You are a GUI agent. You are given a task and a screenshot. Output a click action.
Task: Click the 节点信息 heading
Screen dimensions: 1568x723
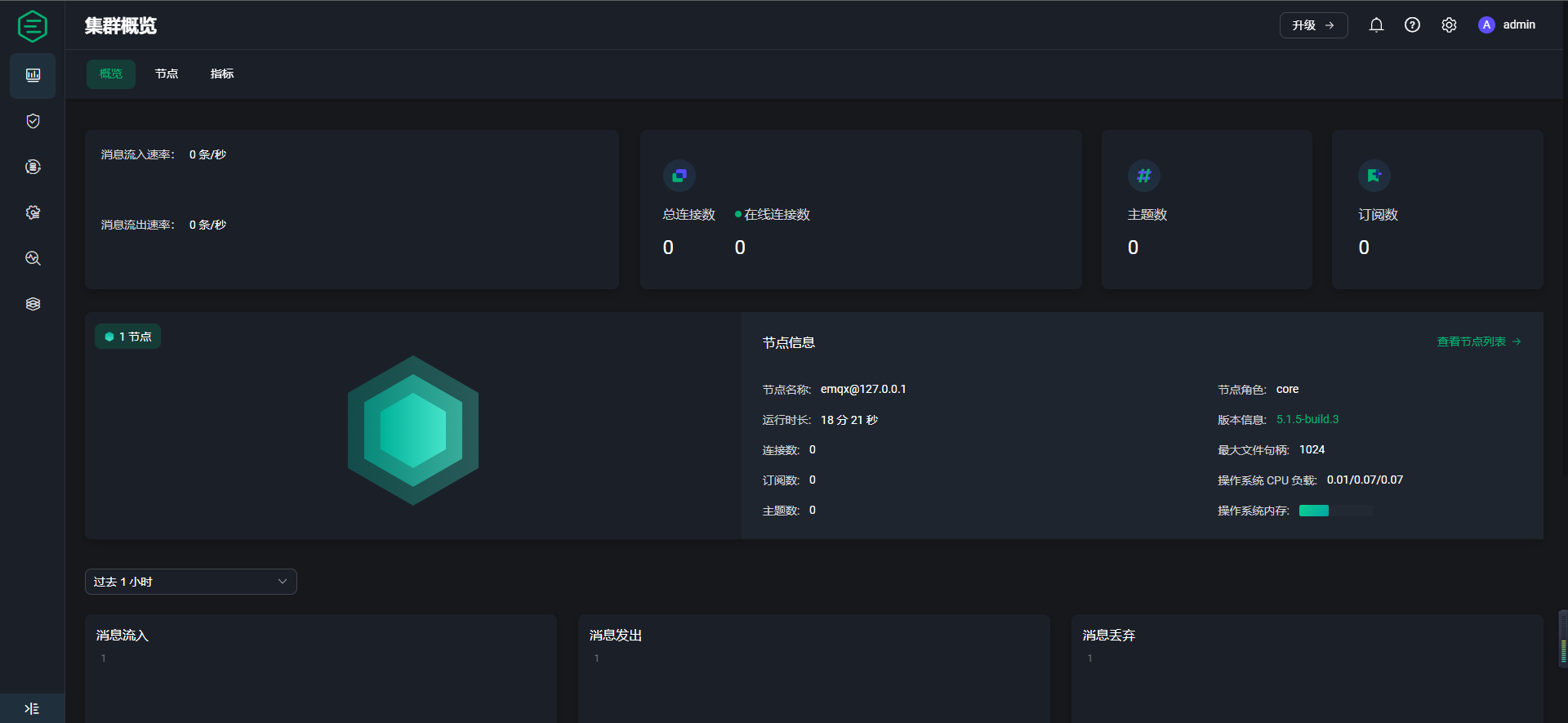pyautogui.click(x=789, y=342)
